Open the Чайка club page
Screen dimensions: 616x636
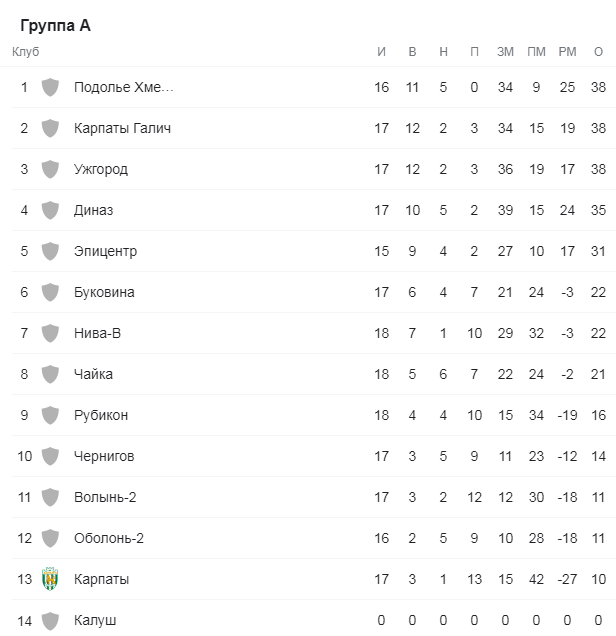coord(93,374)
